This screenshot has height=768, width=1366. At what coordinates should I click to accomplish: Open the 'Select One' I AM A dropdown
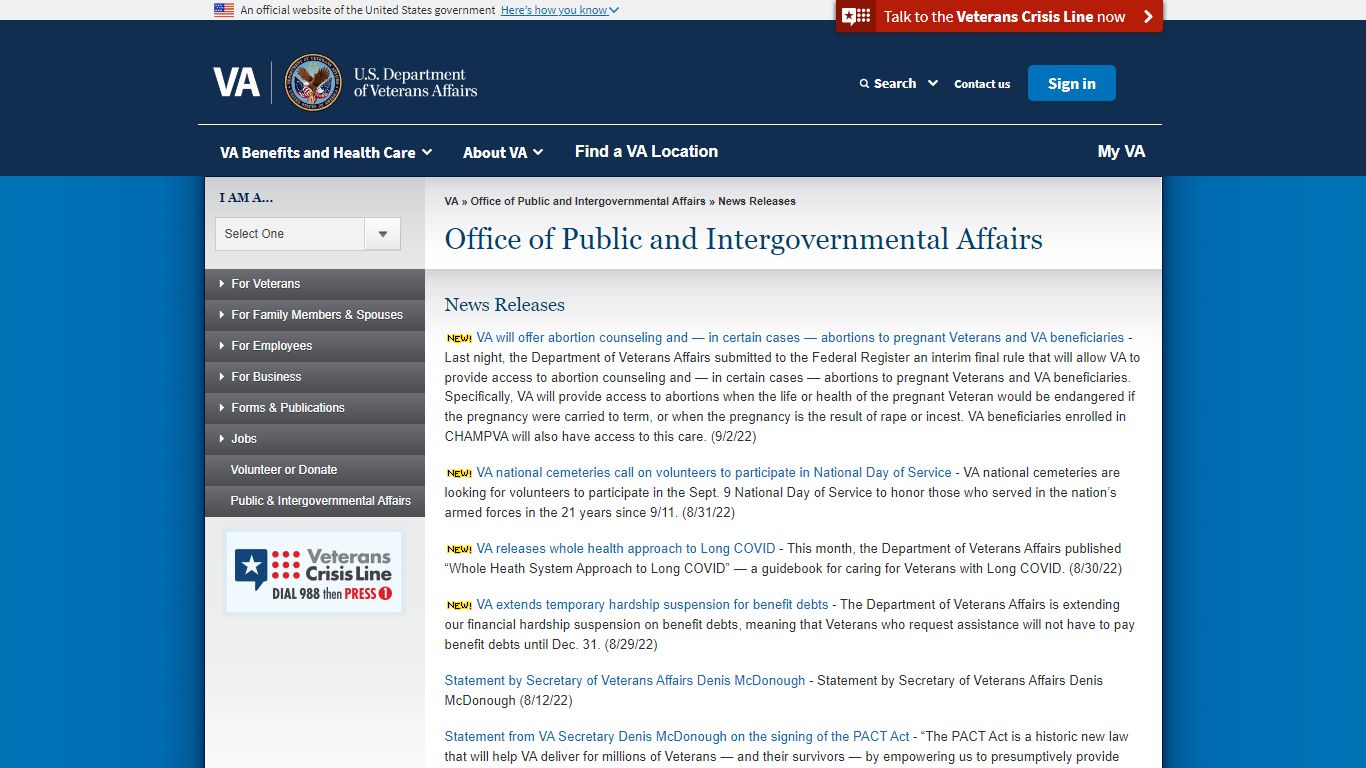click(x=308, y=234)
